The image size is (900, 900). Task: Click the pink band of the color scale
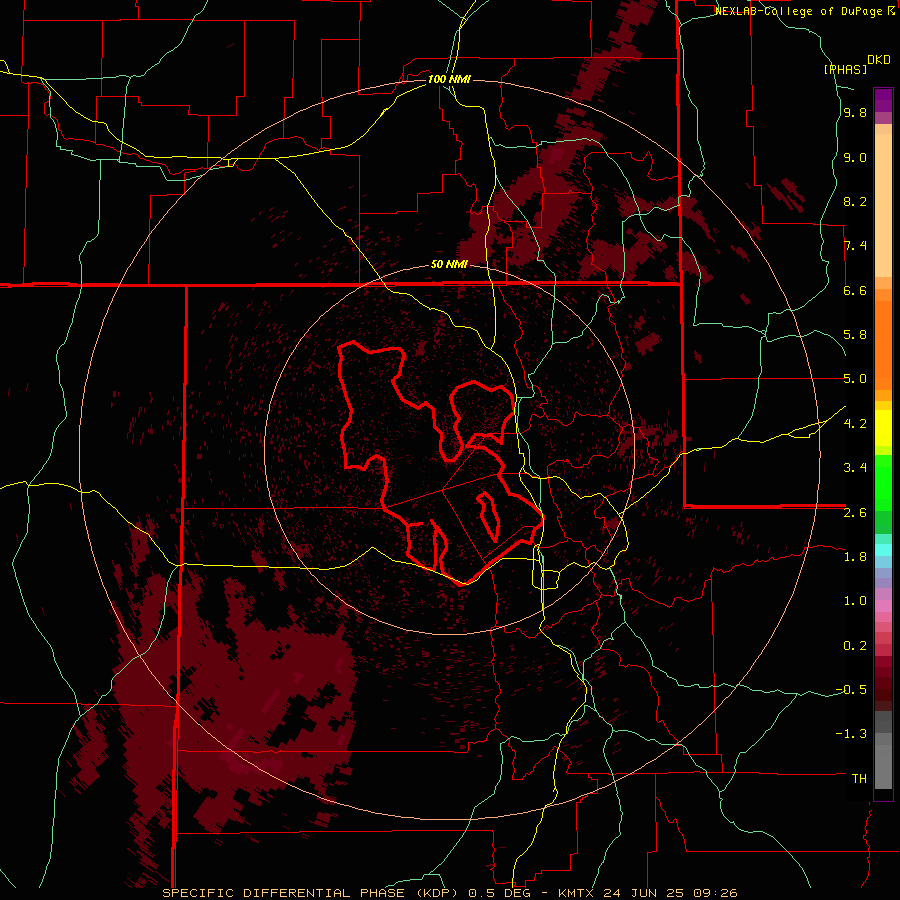point(883,607)
